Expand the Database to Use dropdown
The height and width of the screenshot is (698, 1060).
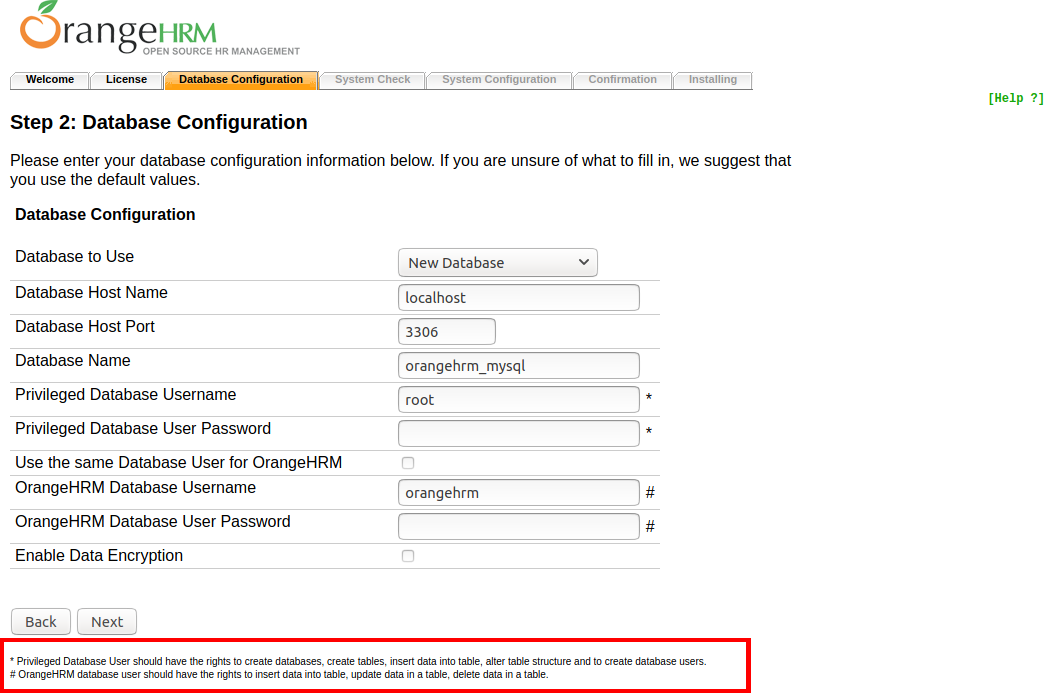tap(498, 263)
